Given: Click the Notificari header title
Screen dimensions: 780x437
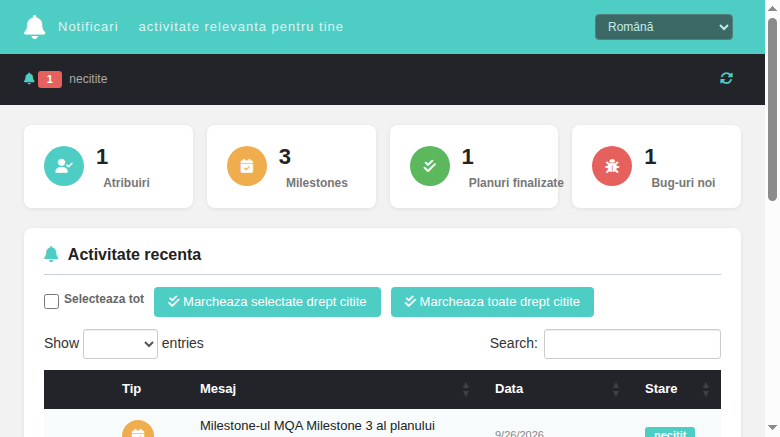Looking at the screenshot, I should pos(88,27).
